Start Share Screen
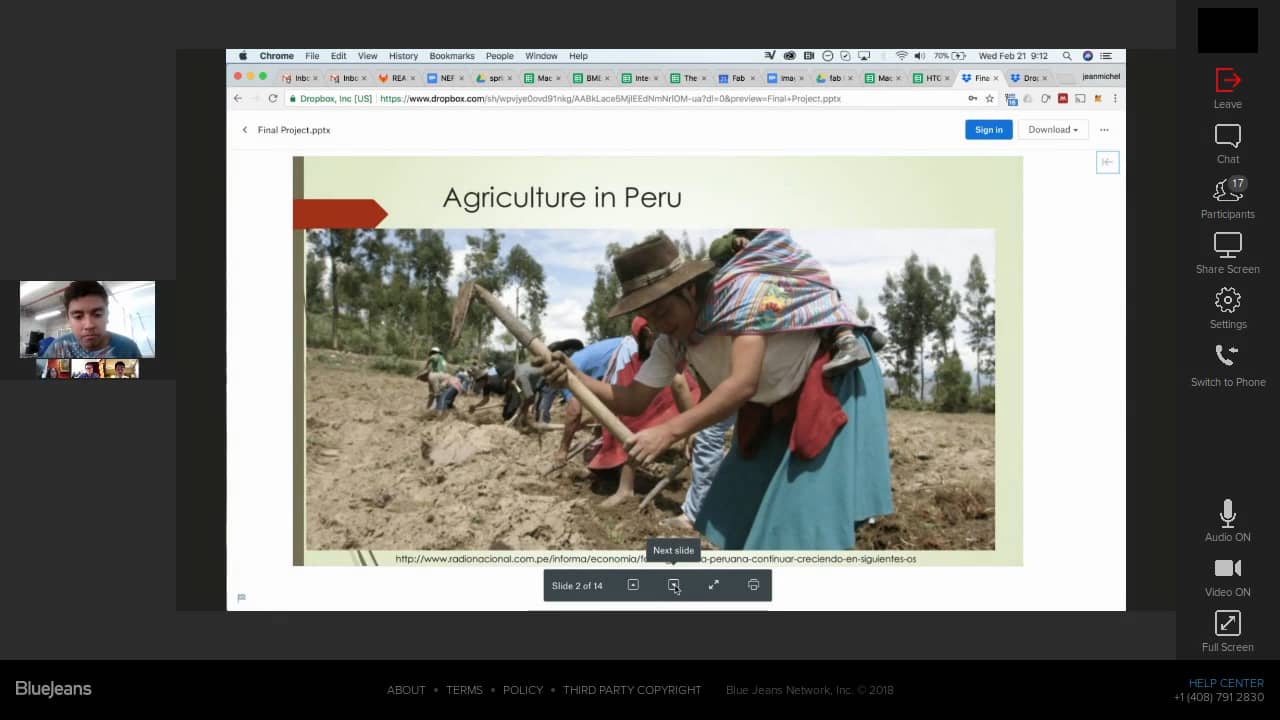The height and width of the screenshot is (720, 1280). tap(1227, 254)
